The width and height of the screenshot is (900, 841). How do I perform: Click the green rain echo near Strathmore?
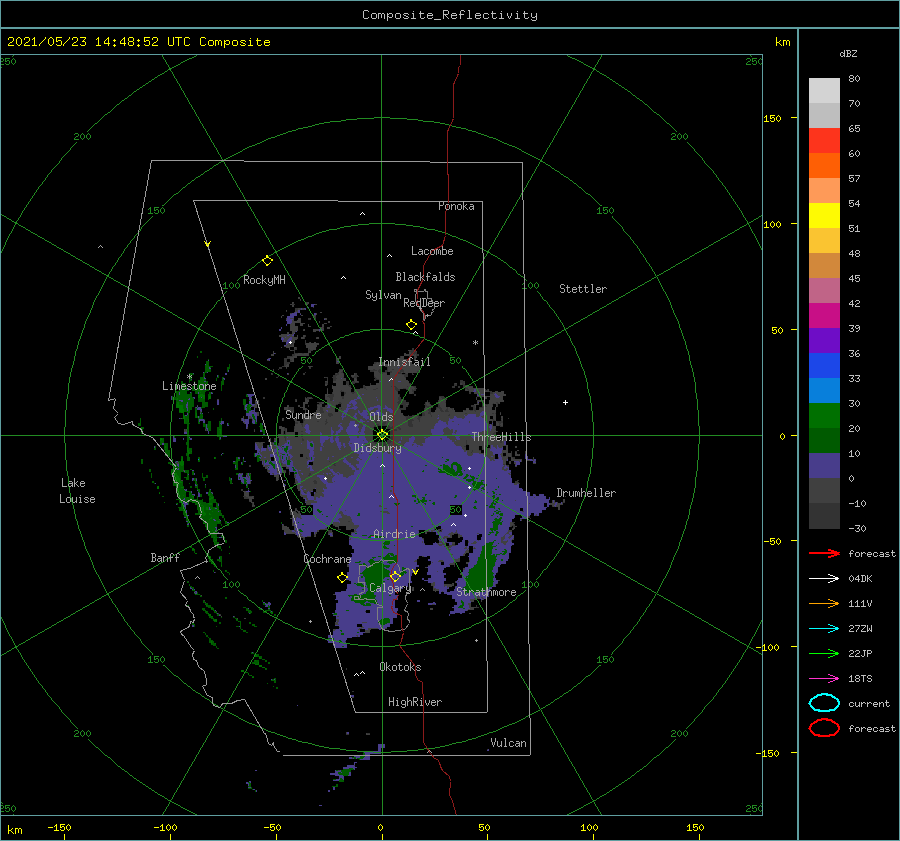tap(481, 568)
